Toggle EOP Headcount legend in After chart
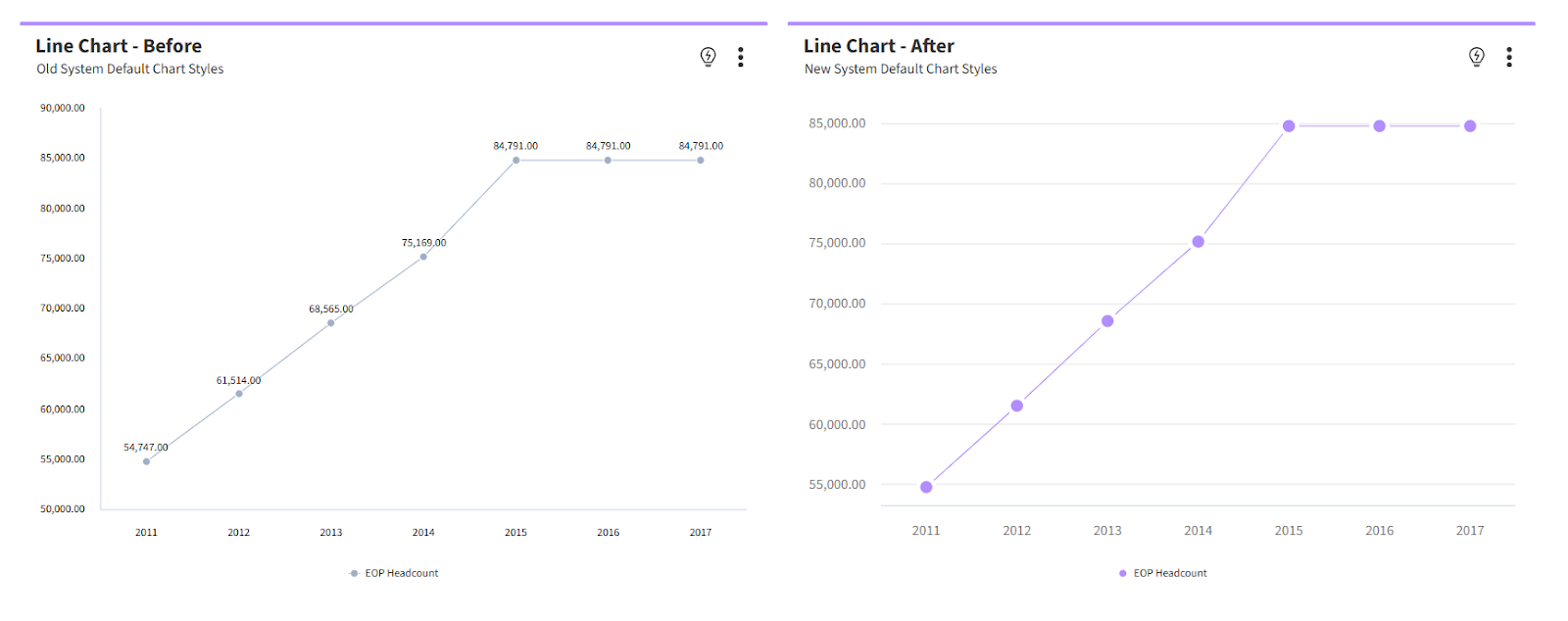This screenshot has height=621, width=1568. tap(1162, 573)
